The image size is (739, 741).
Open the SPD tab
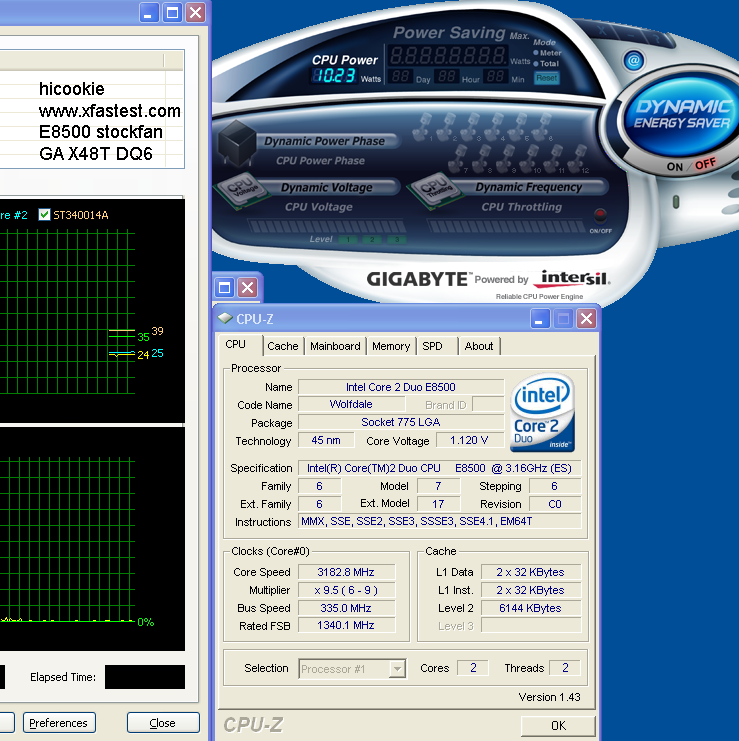(432, 346)
